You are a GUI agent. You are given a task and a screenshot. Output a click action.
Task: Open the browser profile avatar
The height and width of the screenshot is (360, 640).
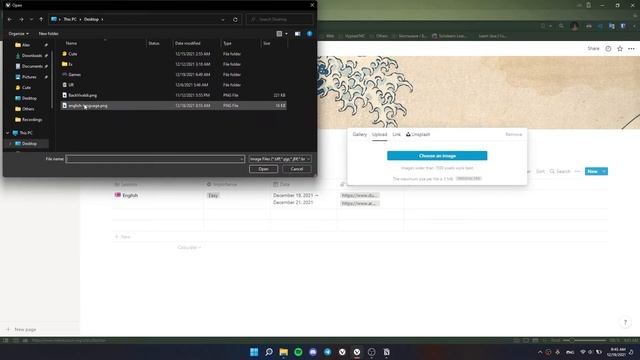pos(575,26)
